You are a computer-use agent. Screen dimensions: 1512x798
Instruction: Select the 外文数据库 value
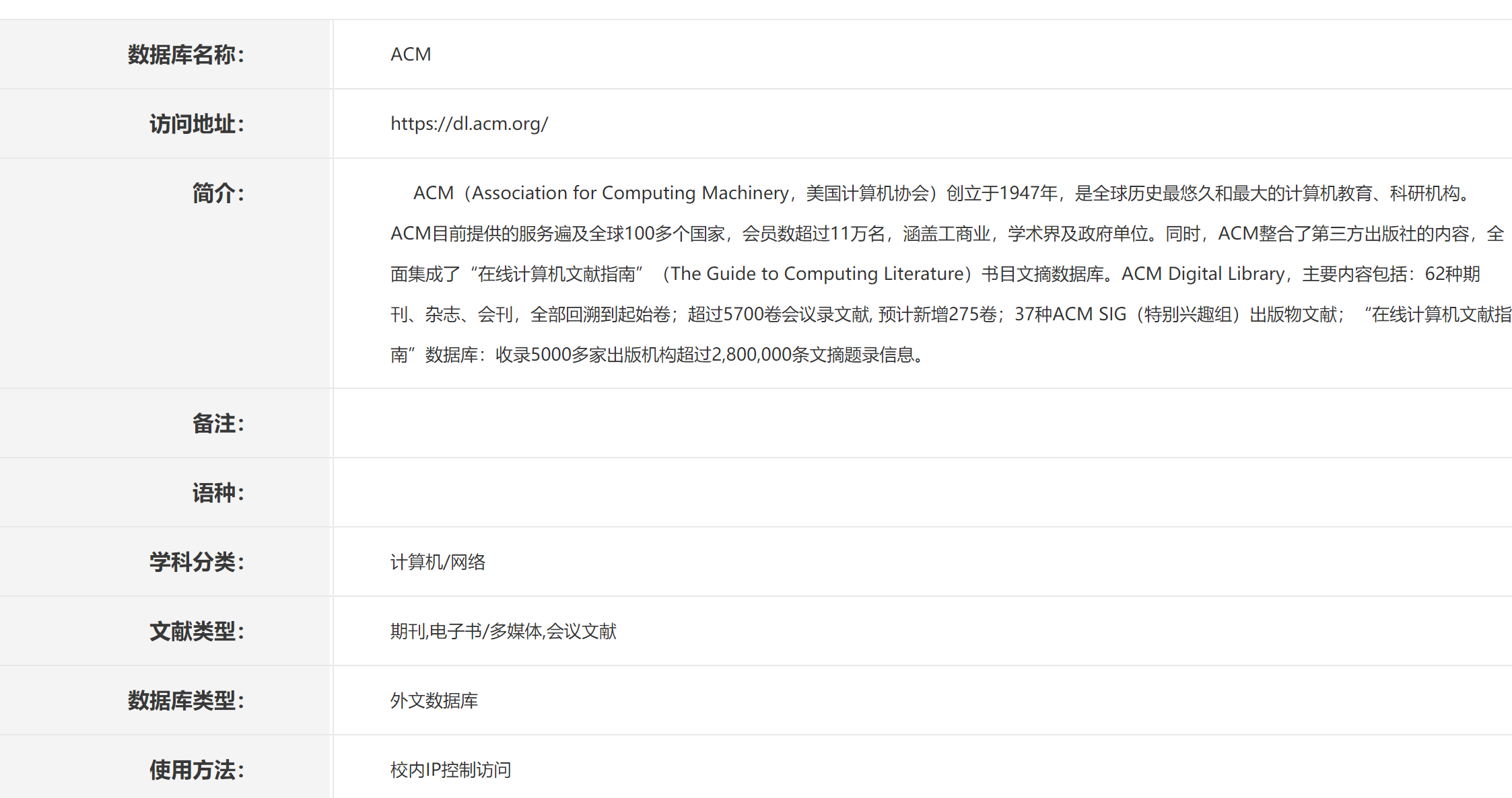[x=434, y=700]
